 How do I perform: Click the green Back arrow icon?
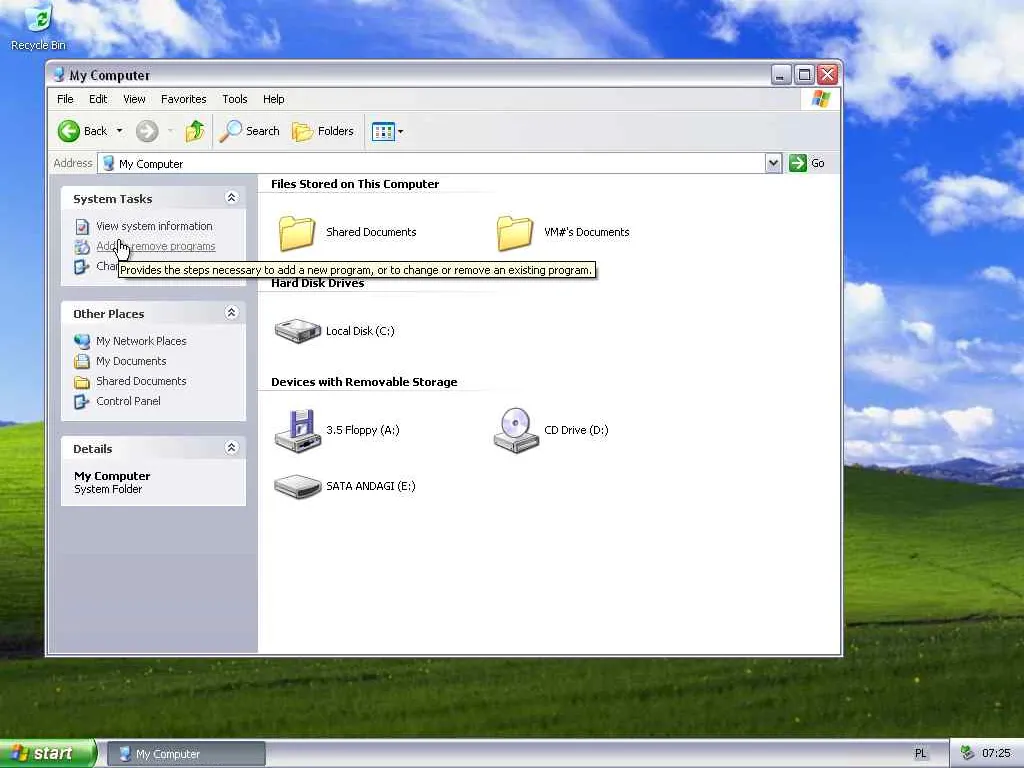(x=69, y=131)
